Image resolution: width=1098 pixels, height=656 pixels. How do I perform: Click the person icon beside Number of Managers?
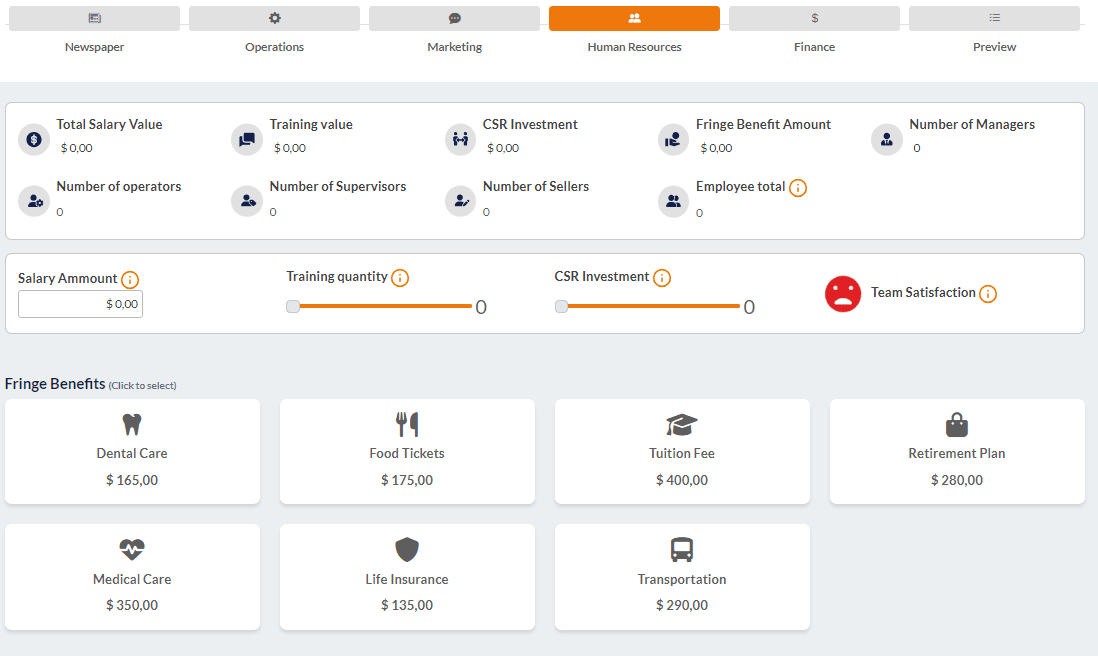pyautogui.click(x=886, y=139)
